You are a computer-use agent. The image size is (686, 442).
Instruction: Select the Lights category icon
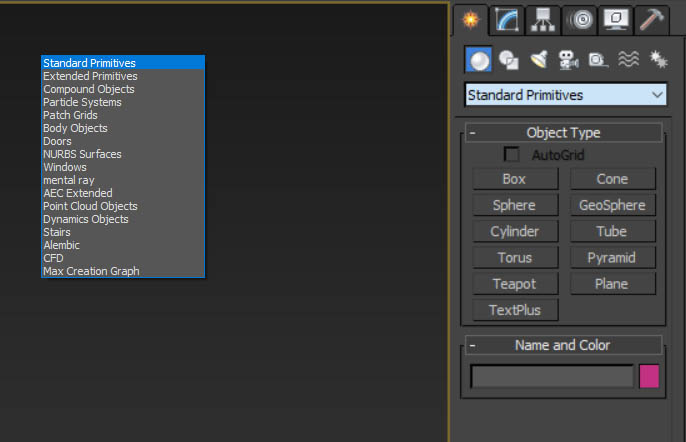pyautogui.click(x=539, y=60)
